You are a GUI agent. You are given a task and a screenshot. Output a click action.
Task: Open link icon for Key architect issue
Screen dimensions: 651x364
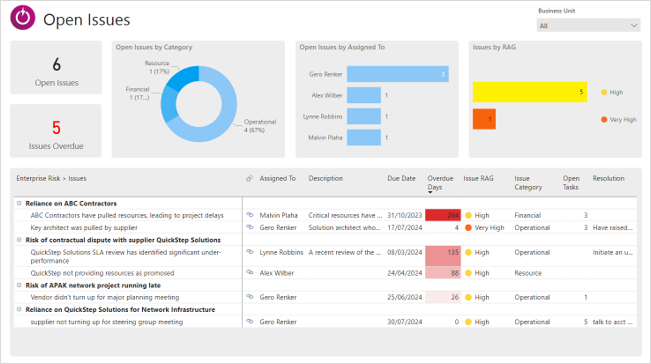[x=250, y=227]
